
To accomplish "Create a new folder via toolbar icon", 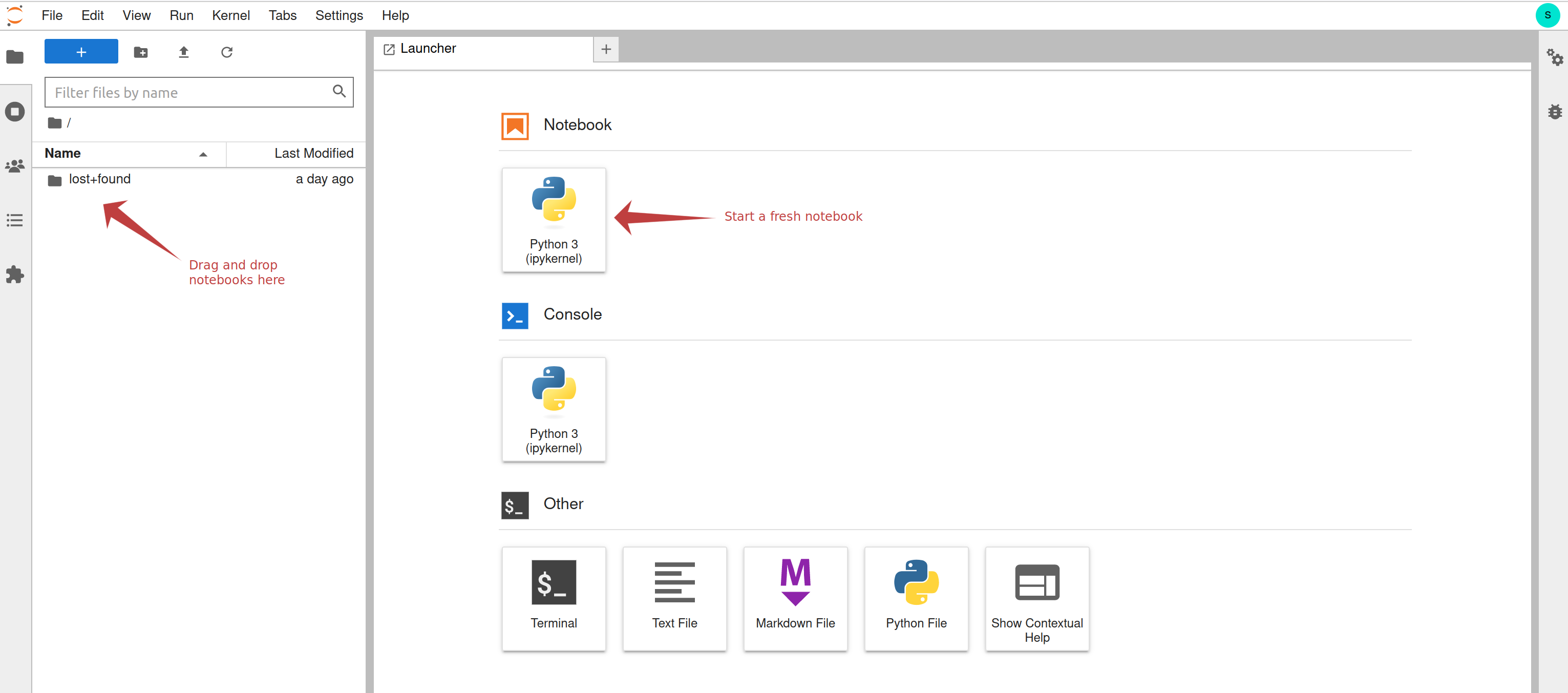I will click(x=141, y=52).
